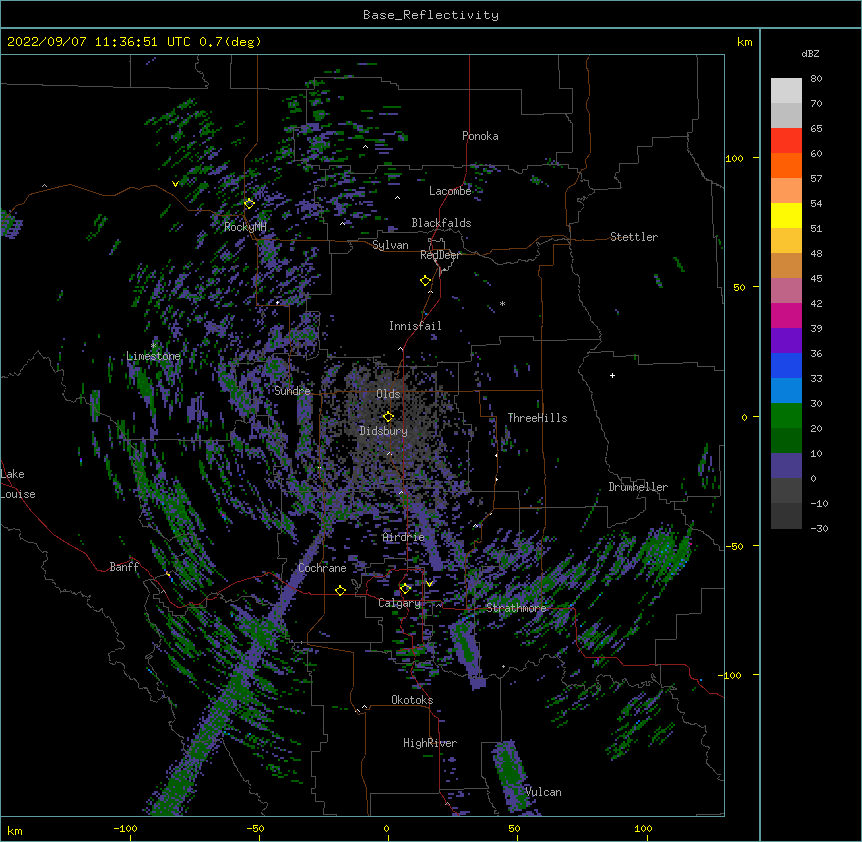
Task: Click the Lake Louise label
Action: click(18, 484)
